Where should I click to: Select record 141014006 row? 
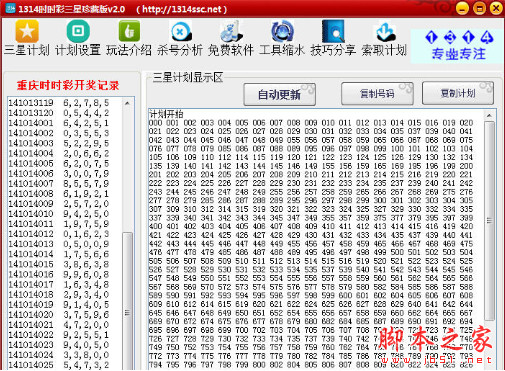pyautogui.click(x=59, y=173)
